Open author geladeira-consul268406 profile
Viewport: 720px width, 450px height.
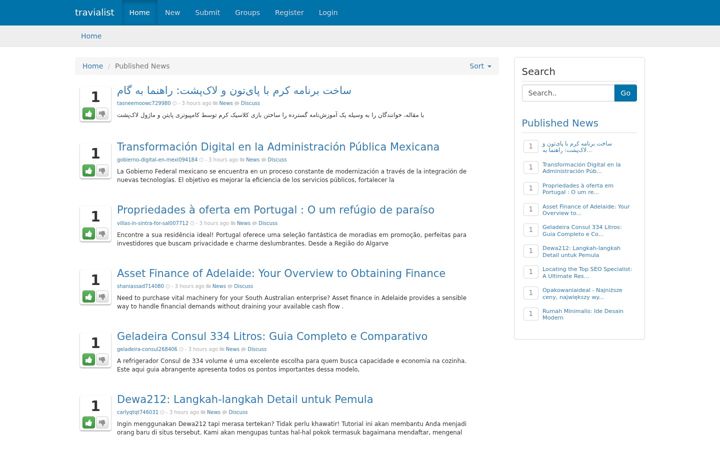(x=147, y=349)
